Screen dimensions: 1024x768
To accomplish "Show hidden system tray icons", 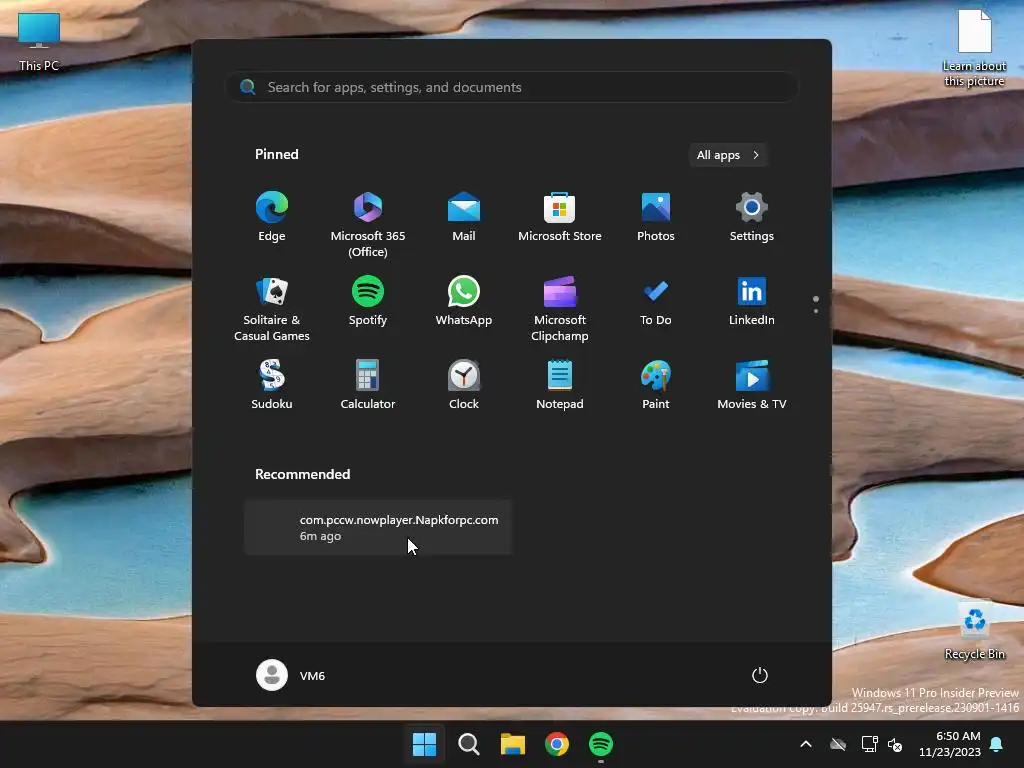I will pyautogui.click(x=806, y=744).
